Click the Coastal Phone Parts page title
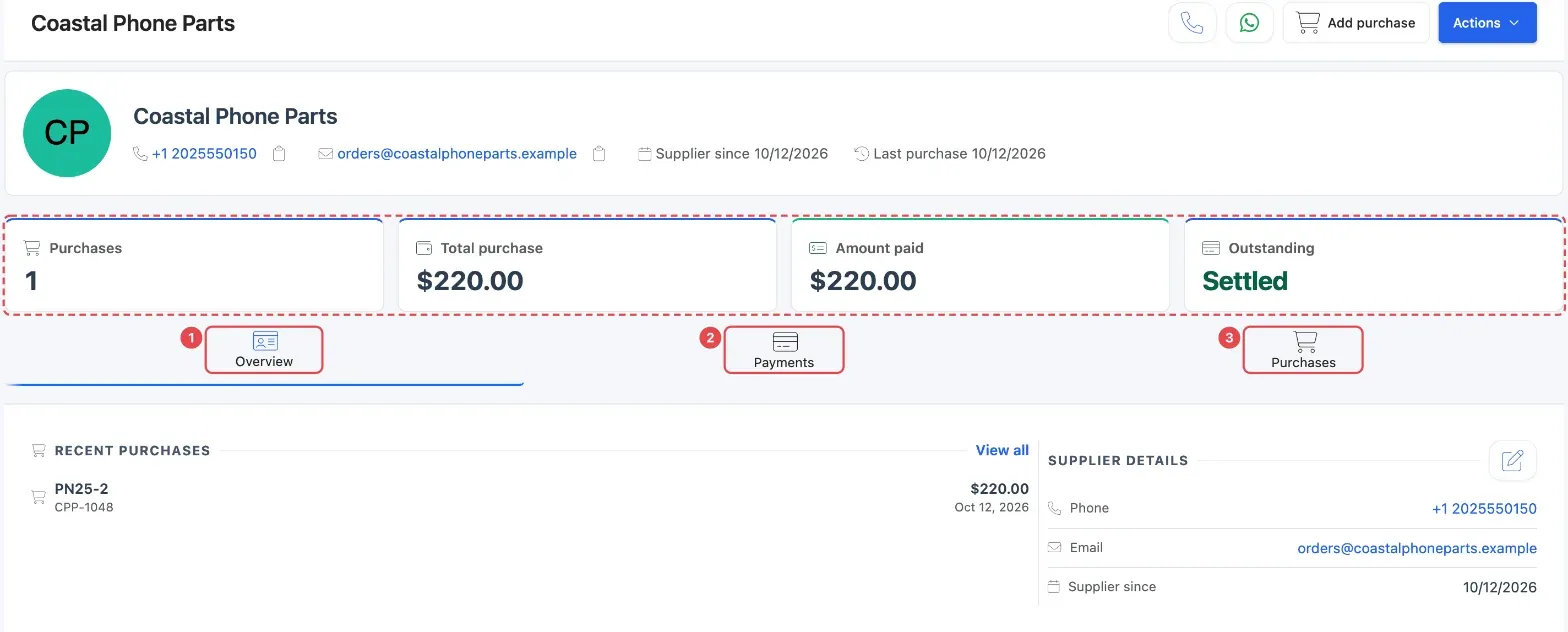The height and width of the screenshot is (632, 1568). pos(133,23)
